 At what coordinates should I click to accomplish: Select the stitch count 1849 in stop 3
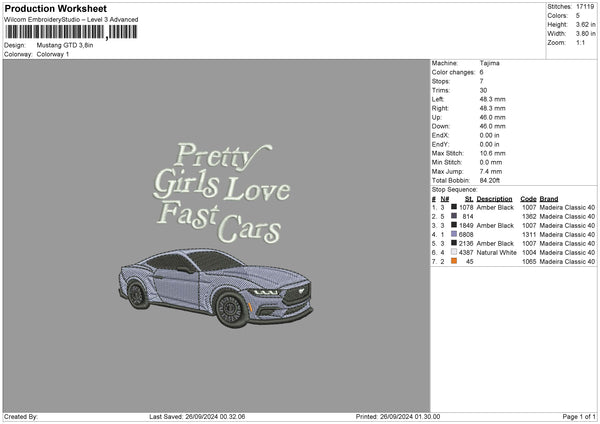(x=466, y=225)
